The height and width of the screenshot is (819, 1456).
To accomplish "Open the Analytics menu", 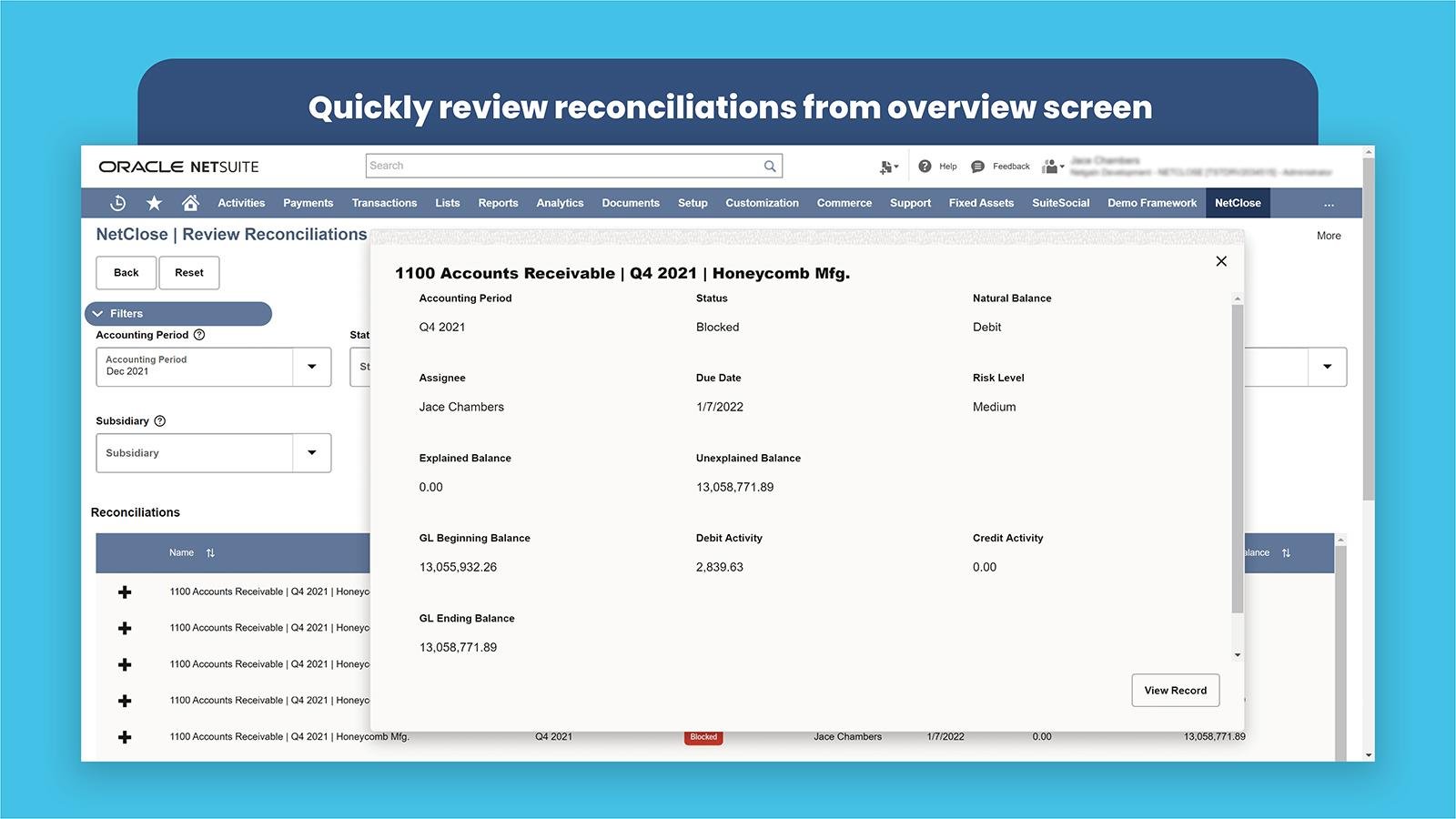I will (x=560, y=203).
